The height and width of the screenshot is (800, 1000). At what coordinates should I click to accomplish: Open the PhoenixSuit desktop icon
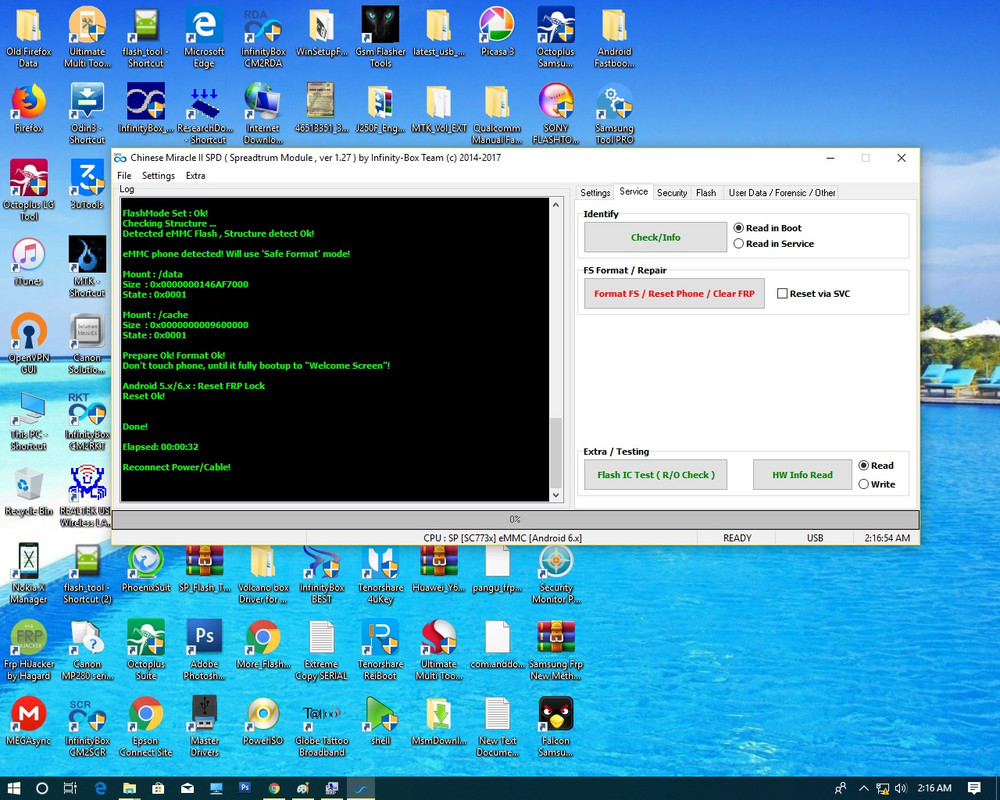click(x=146, y=567)
